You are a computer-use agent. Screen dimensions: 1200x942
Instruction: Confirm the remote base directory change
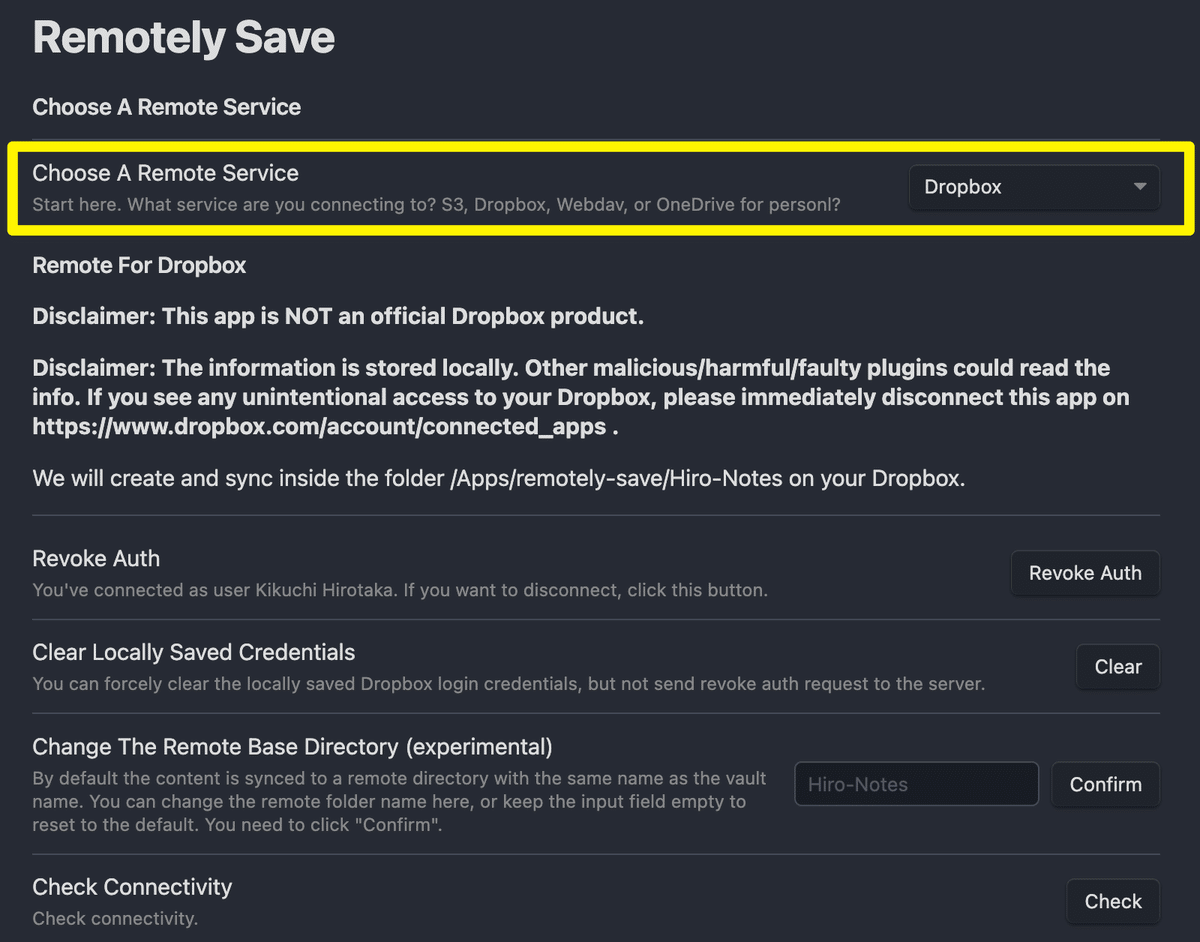(x=1105, y=784)
